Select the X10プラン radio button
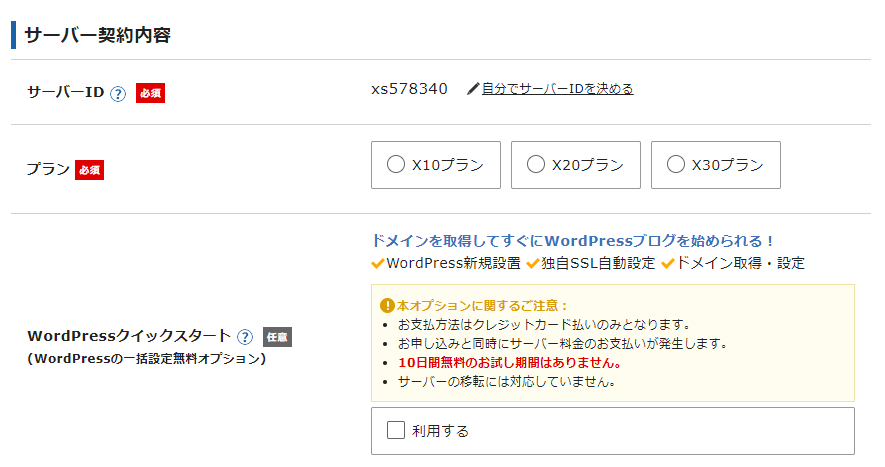 [x=395, y=165]
